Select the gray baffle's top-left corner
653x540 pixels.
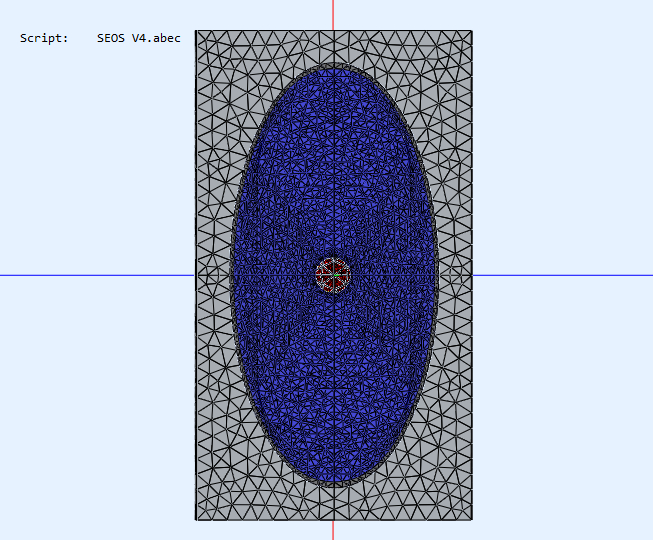coord(197,32)
